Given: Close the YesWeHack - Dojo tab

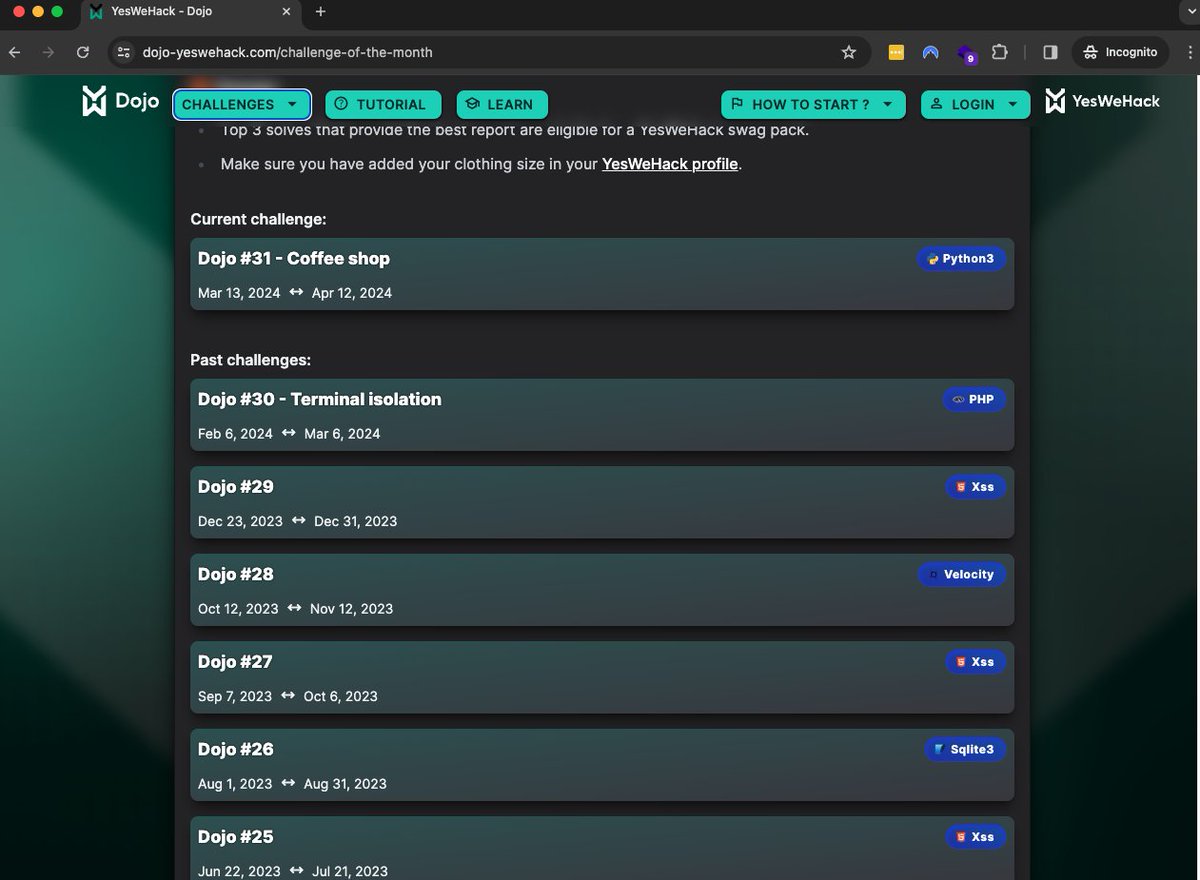Looking at the screenshot, I should click(286, 12).
